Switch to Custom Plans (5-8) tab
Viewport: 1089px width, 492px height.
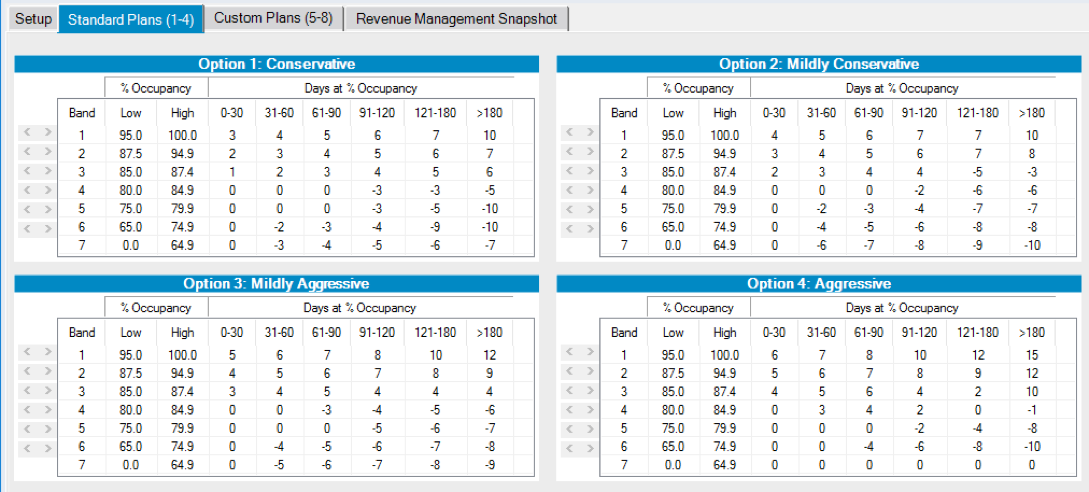click(x=273, y=19)
